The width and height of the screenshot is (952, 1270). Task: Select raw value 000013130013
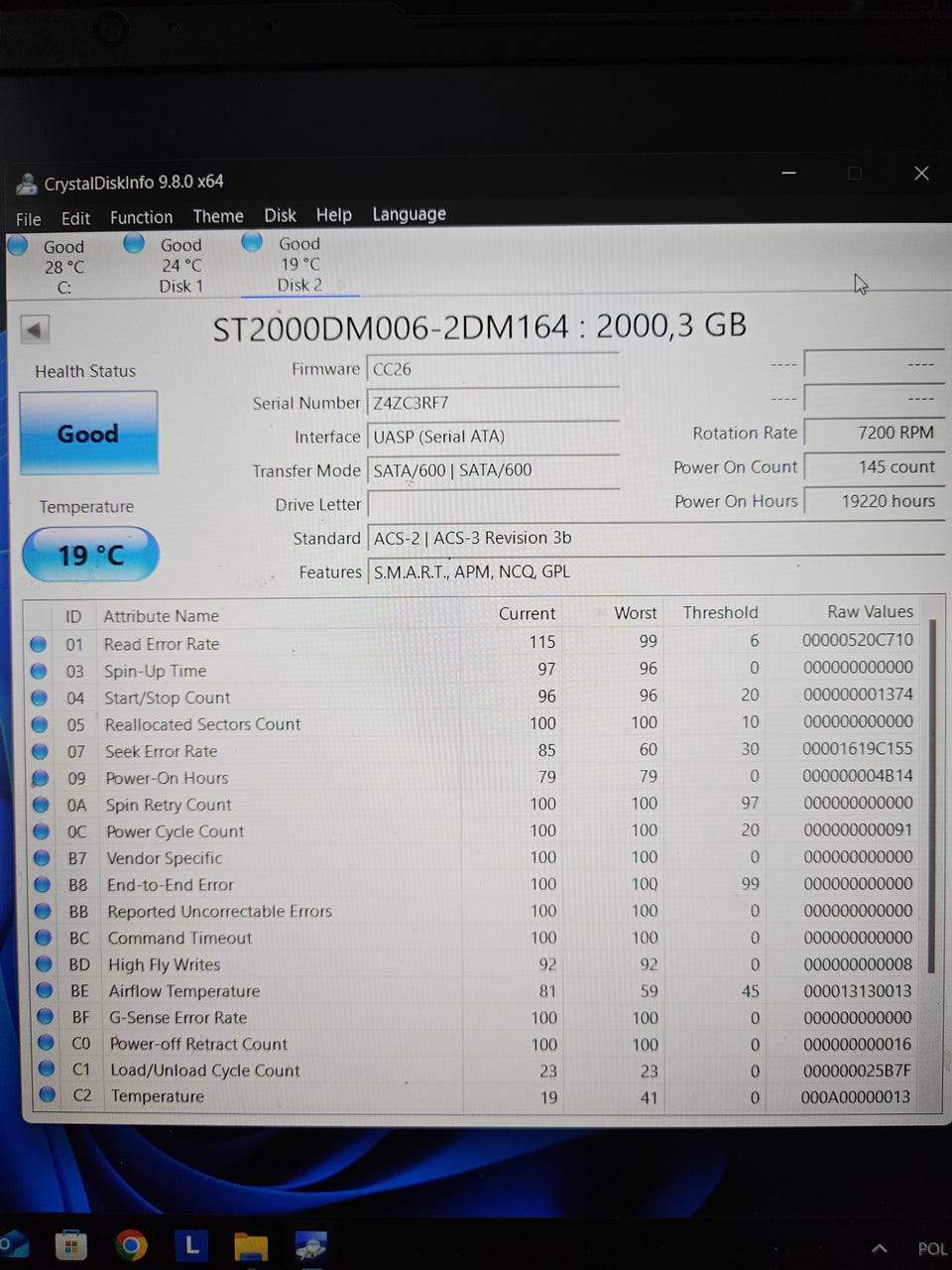coord(857,990)
